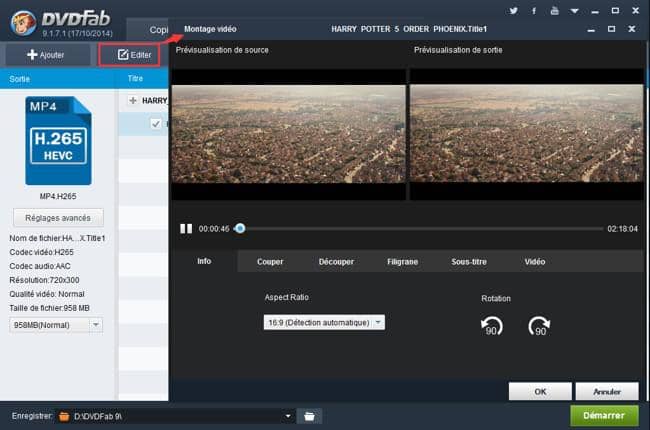The height and width of the screenshot is (430, 650).
Task: Switch to the Couper tab
Action: 270,262
